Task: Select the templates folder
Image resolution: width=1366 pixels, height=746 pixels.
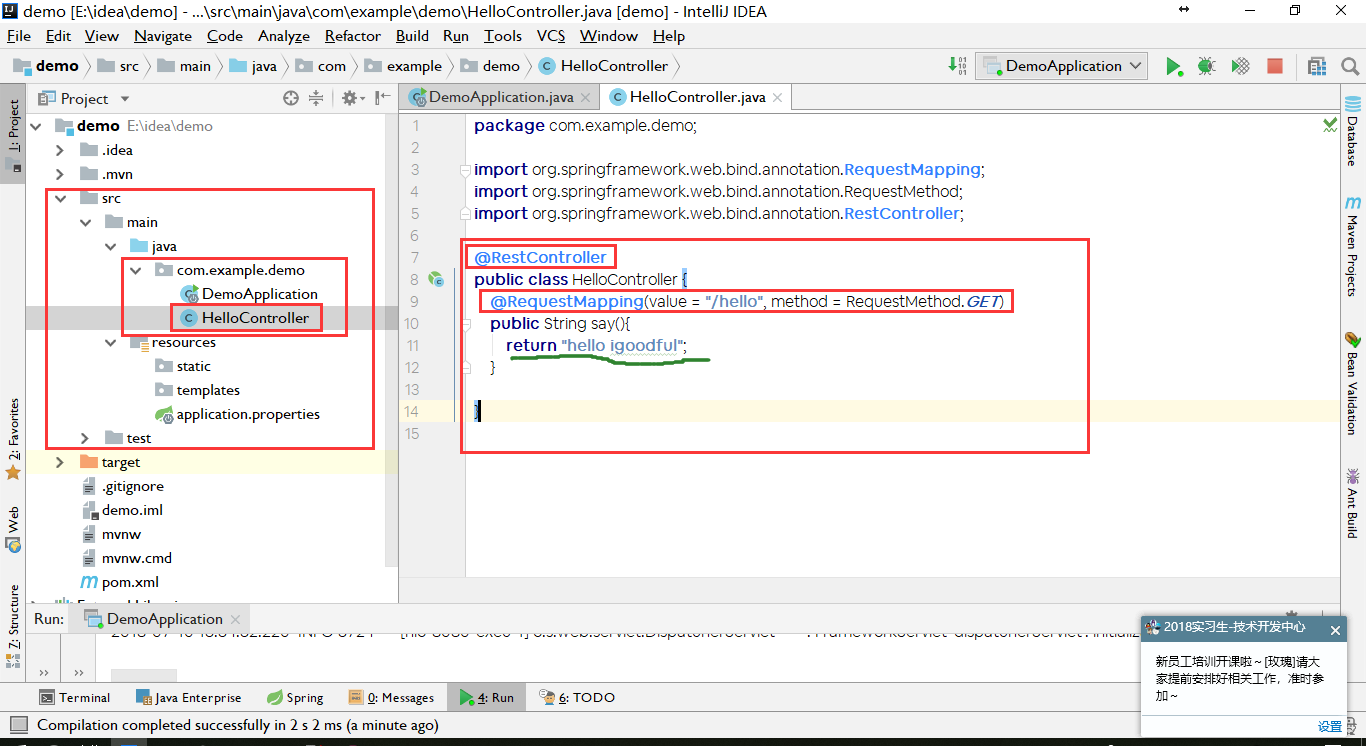Action: pyautogui.click(x=197, y=390)
